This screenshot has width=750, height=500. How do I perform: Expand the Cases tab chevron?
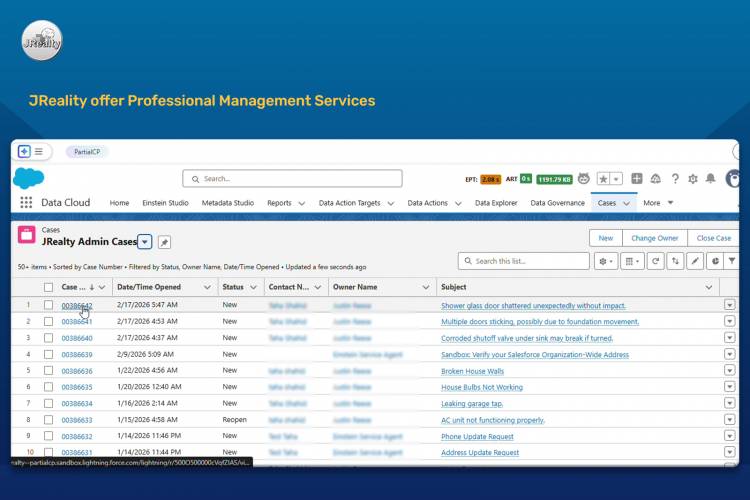627,203
